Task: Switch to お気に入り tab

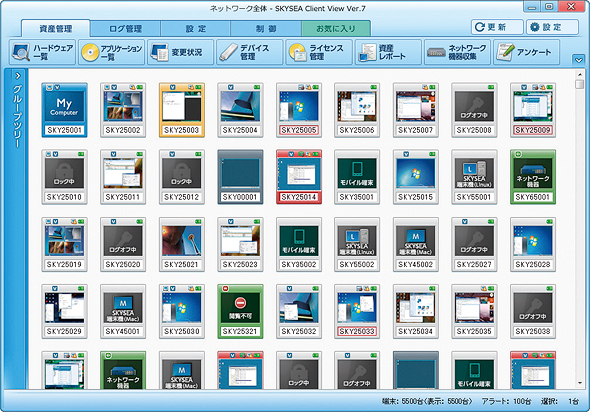Action: click(336, 29)
